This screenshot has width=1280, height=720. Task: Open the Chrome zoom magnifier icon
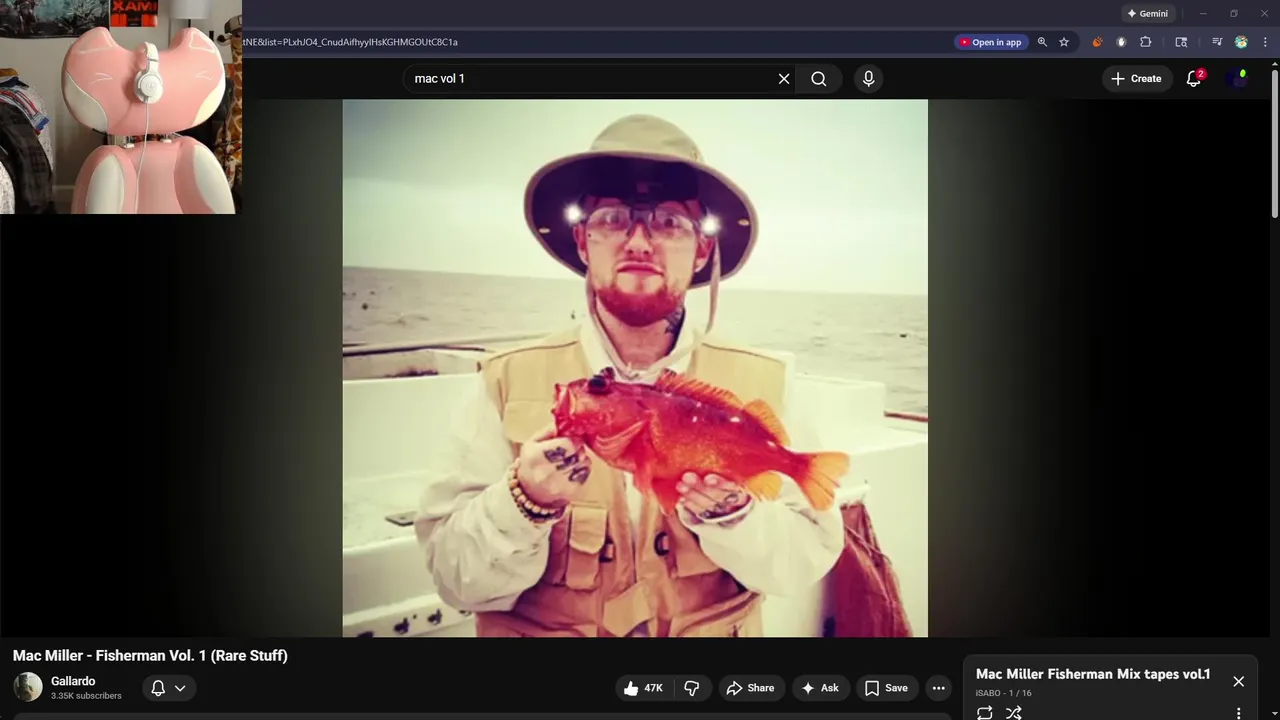pyautogui.click(x=1042, y=42)
